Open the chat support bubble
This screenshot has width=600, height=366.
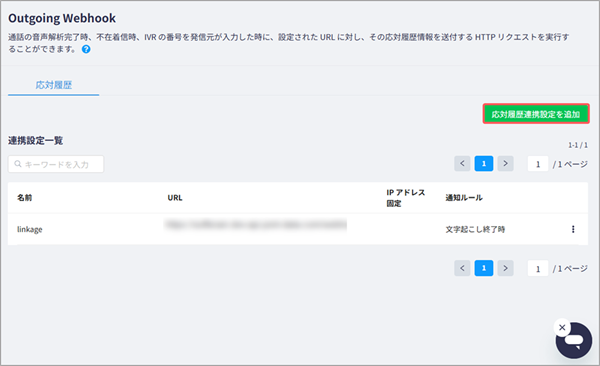[574, 341]
